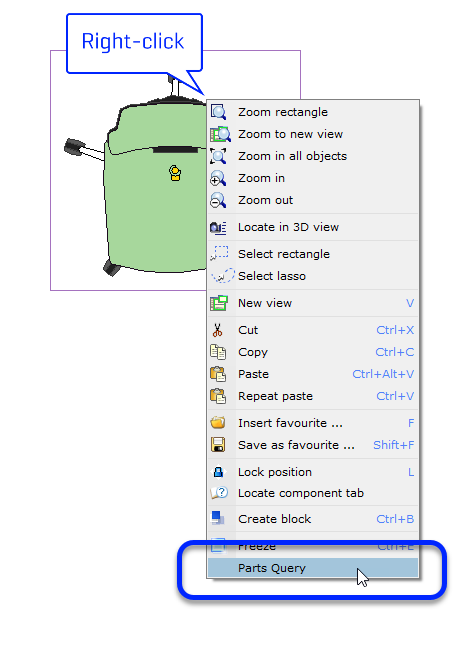This screenshot has width=475, height=648.
Task: Click the Cut scissors icon
Action: 217,330
